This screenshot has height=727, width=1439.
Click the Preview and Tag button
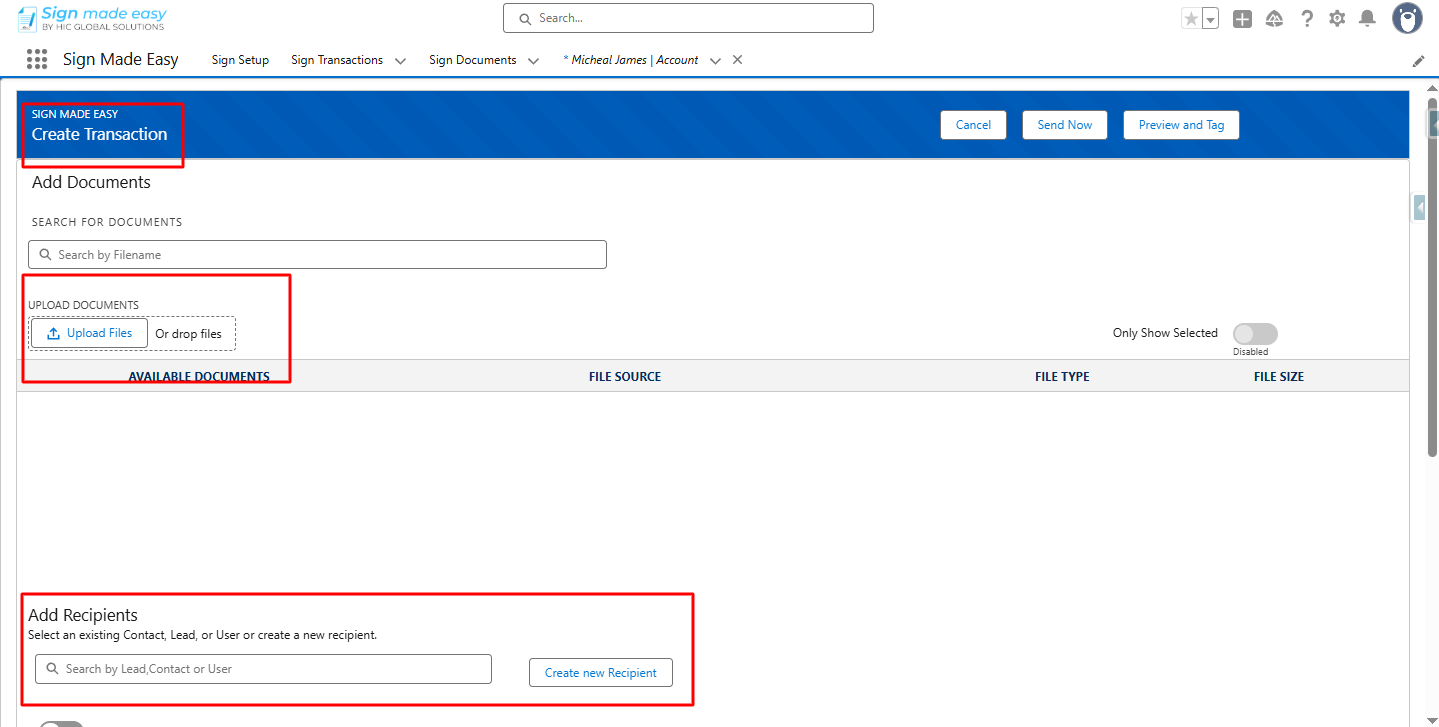tap(1180, 125)
